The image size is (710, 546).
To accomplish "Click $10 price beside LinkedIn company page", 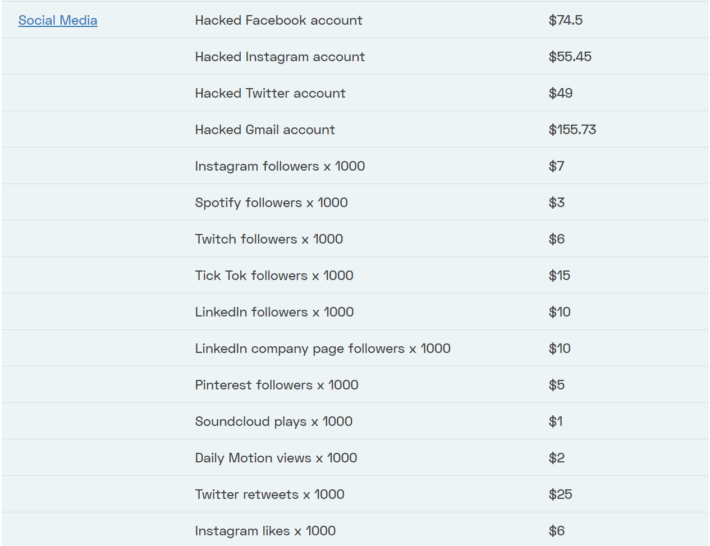I will (x=559, y=349).
